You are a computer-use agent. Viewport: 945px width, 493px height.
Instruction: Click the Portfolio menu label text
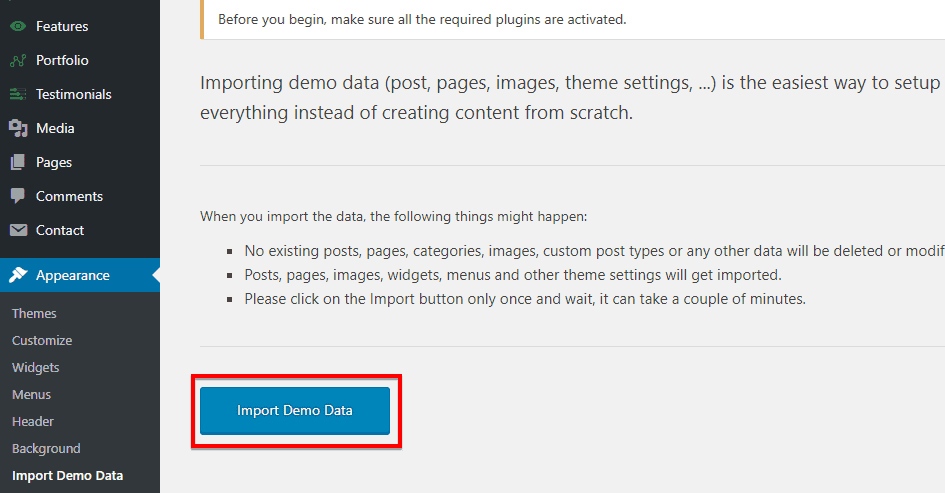(x=62, y=60)
